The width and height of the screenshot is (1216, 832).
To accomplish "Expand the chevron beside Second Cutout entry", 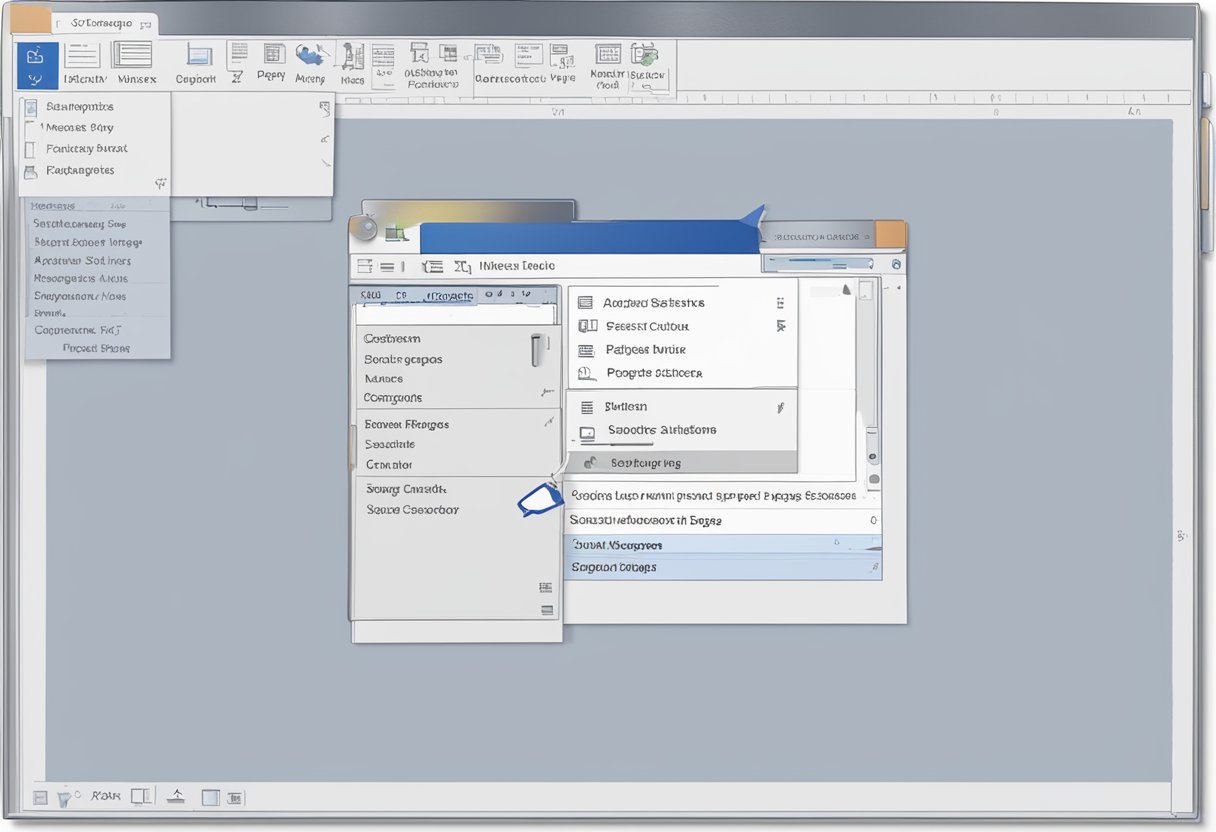I will [783, 326].
